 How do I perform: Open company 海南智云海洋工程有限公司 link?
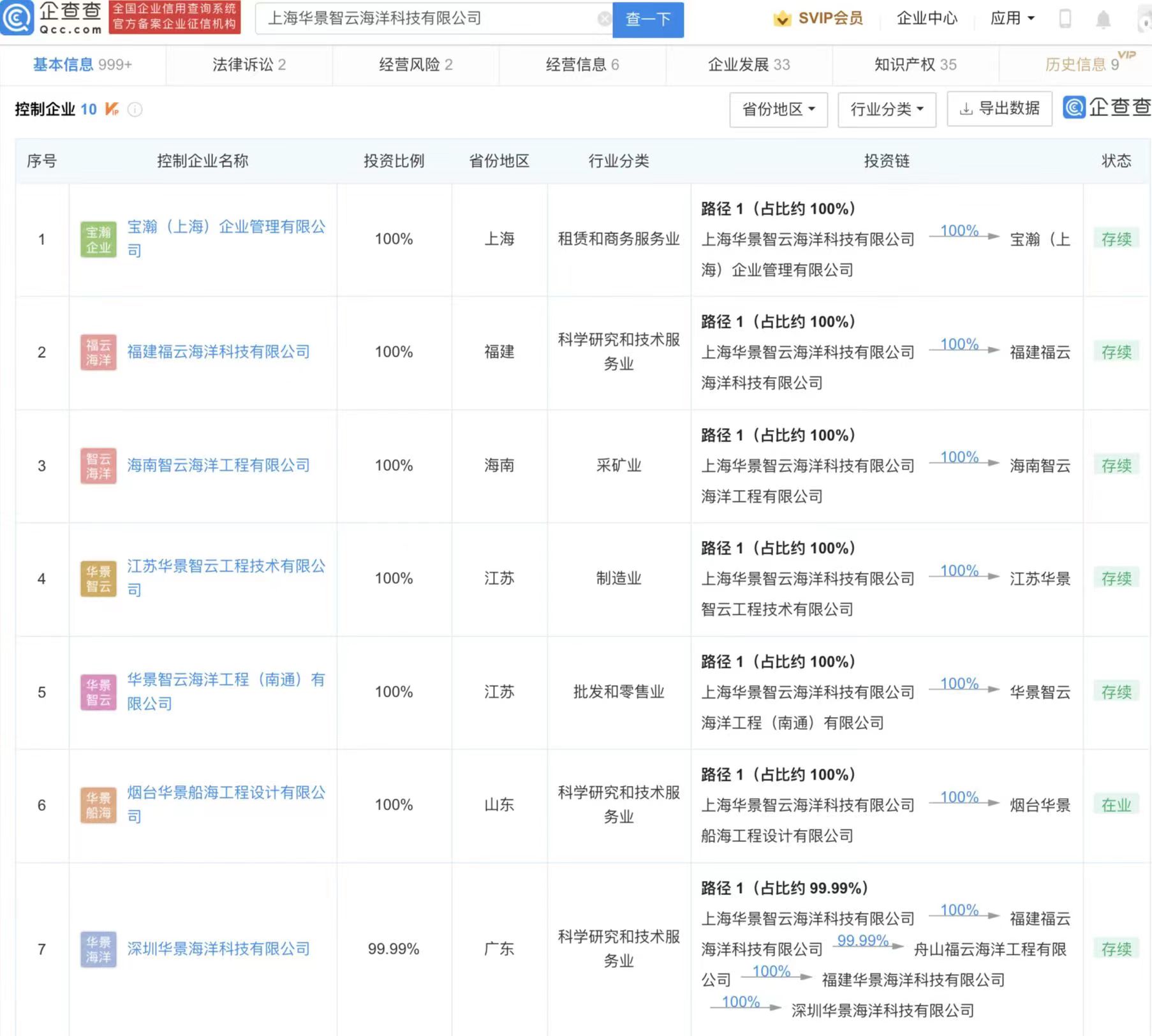[x=218, y=465]
